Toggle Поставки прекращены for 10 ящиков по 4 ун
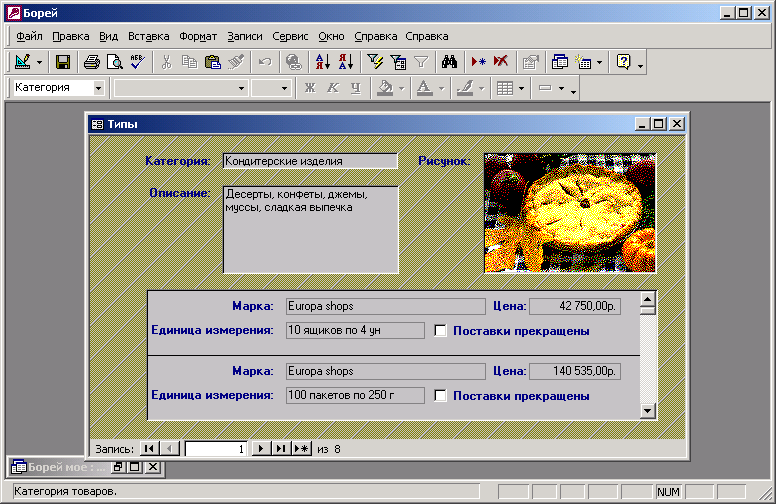The width and height of the screenshot is (776, 504). 440,330
